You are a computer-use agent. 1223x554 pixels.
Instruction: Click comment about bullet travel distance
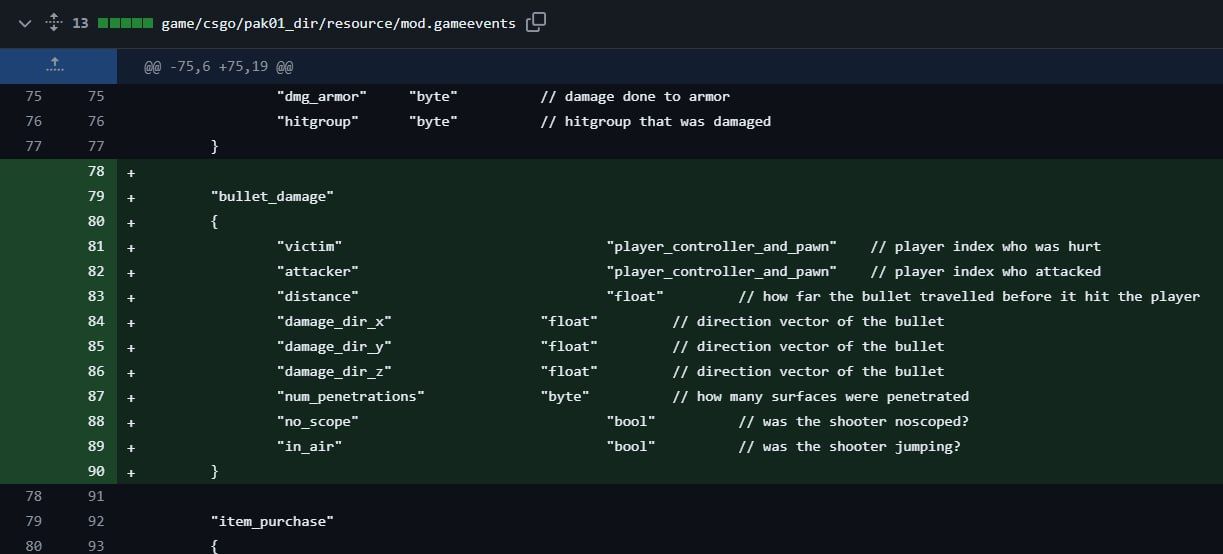coord(969,296)
